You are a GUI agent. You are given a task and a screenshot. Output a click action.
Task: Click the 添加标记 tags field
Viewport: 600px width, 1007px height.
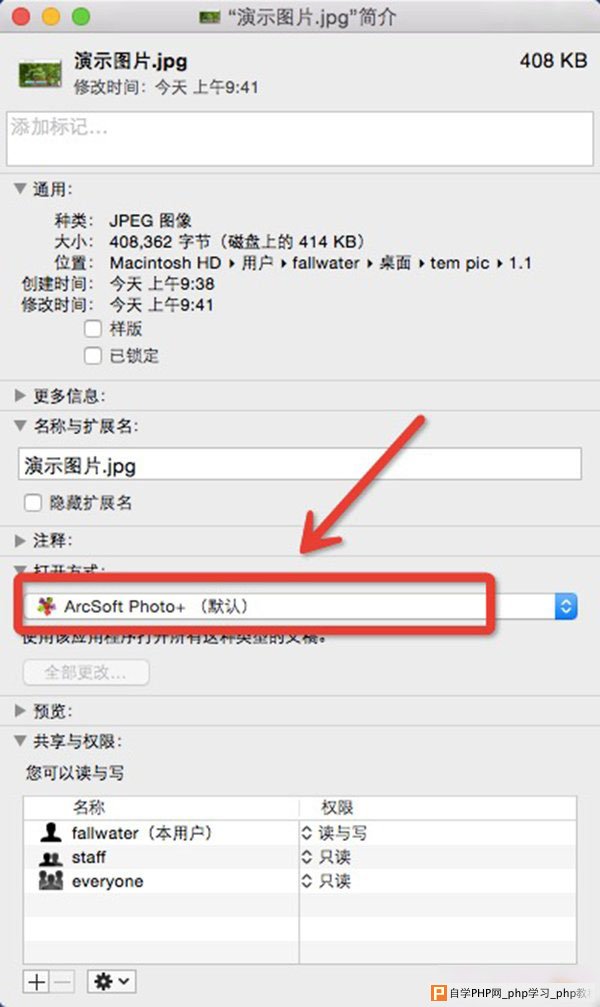pos(300,139)
